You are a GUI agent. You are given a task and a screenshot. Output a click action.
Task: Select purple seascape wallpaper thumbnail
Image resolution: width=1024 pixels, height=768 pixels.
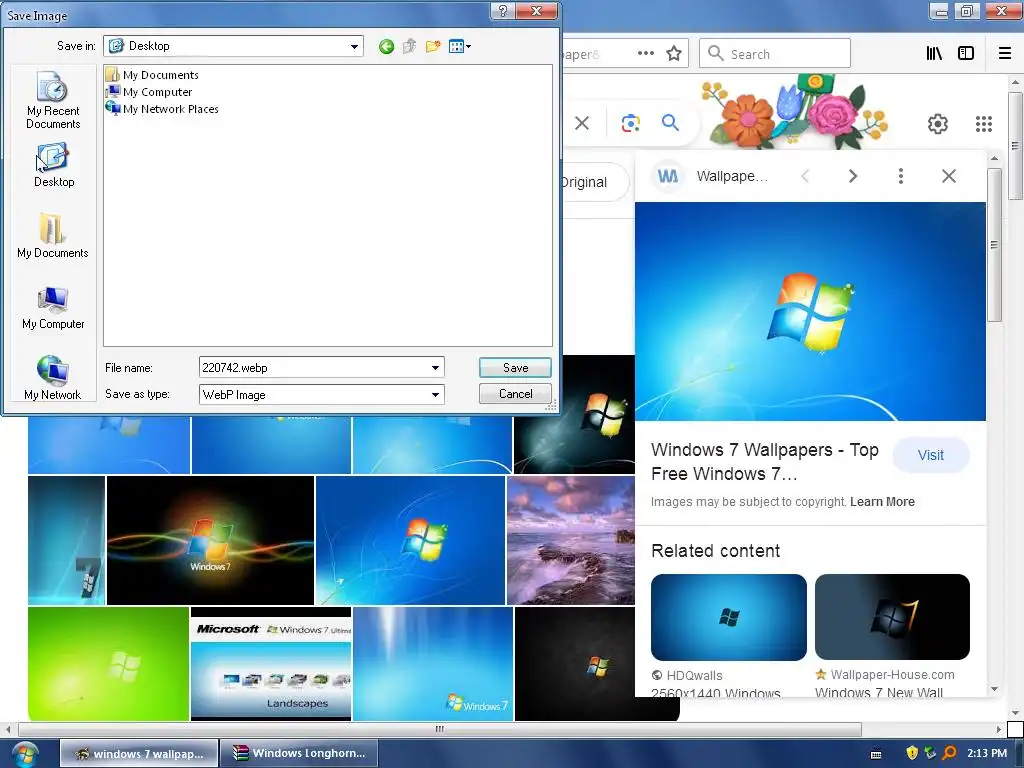point(571,541)
